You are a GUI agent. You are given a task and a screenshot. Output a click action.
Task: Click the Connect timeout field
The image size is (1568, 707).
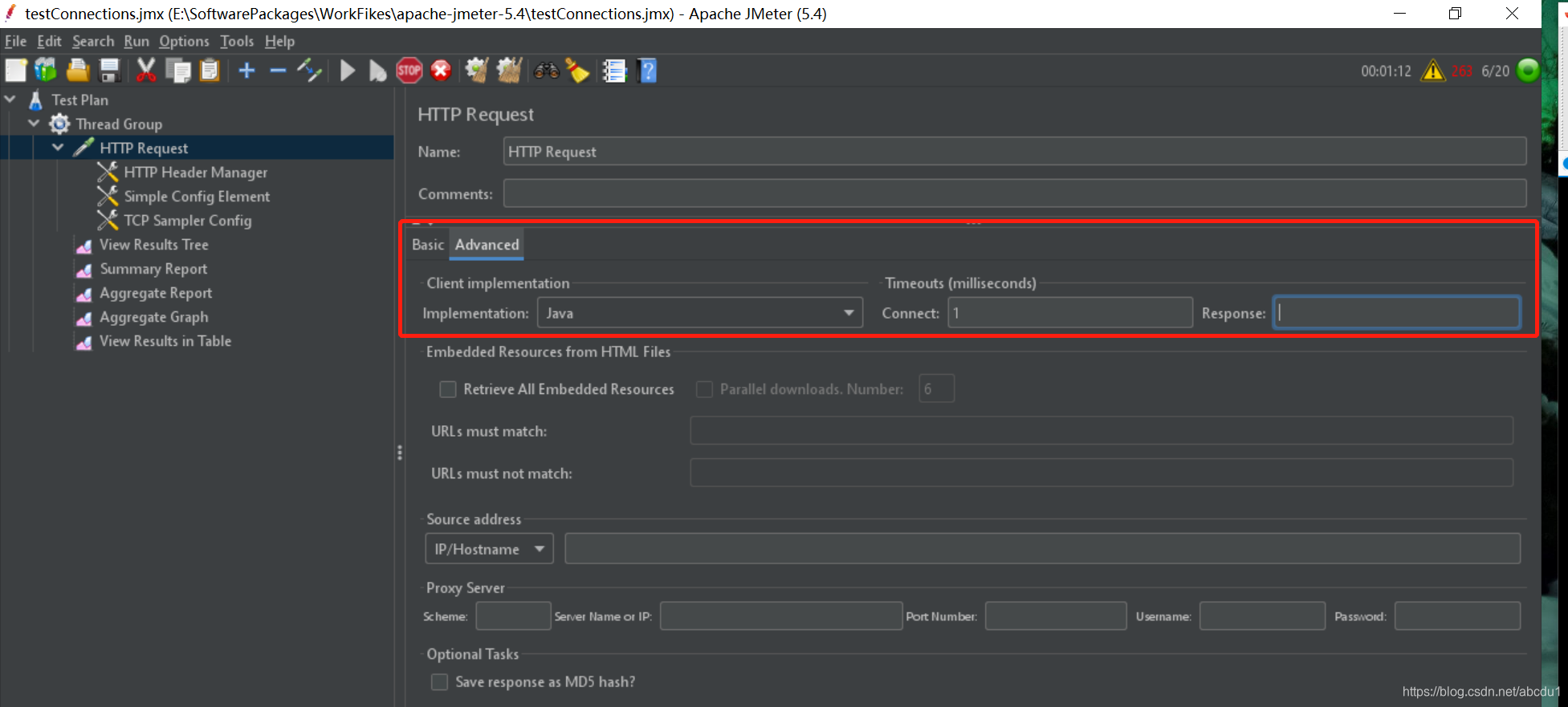point(1070,313)
